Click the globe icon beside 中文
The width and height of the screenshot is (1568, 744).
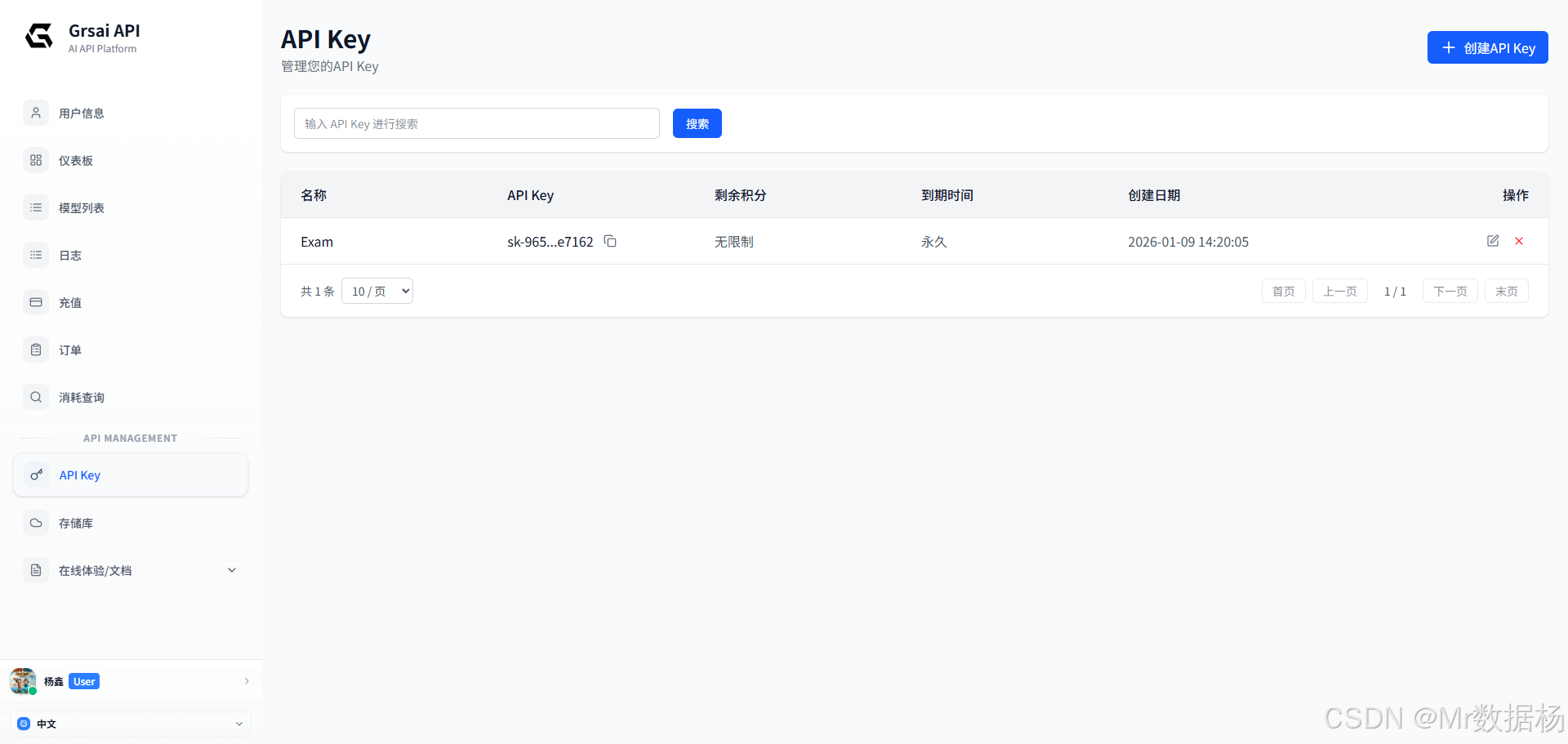pyautogui.click(x=24, y=724)
